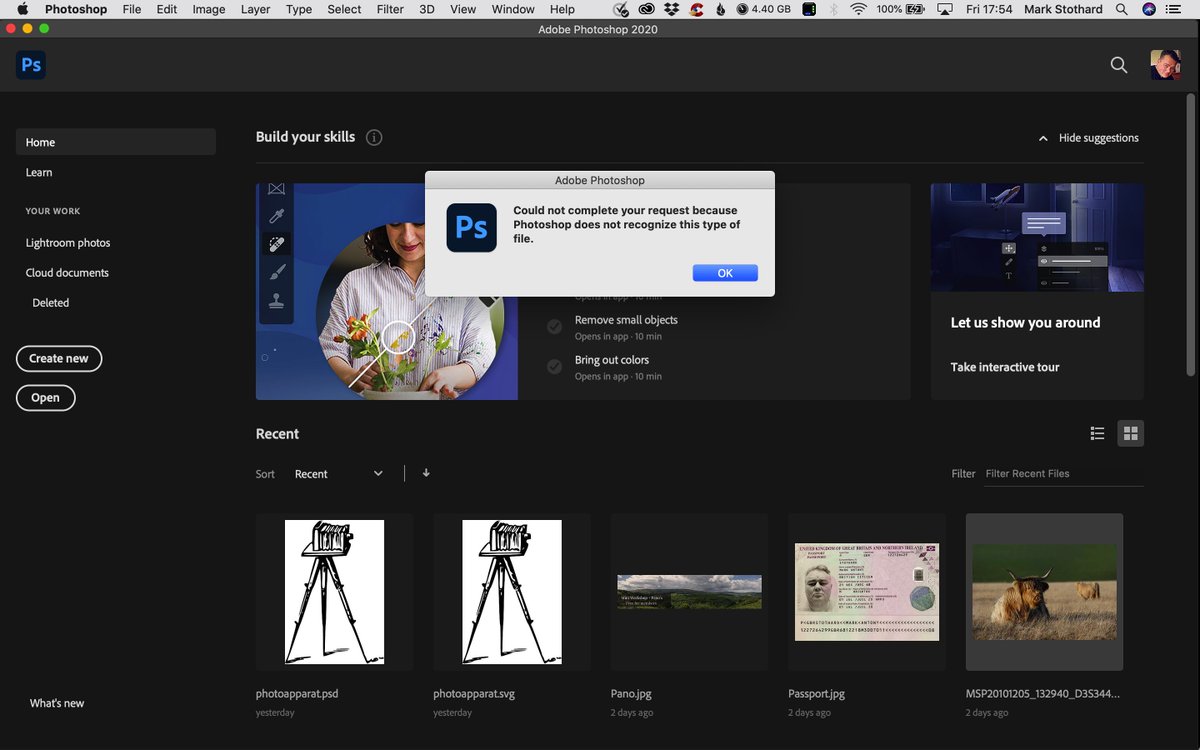This screenshot has height=750, width=1200.
Task: Switch recent files to list view
Action: coord(1097,433)
